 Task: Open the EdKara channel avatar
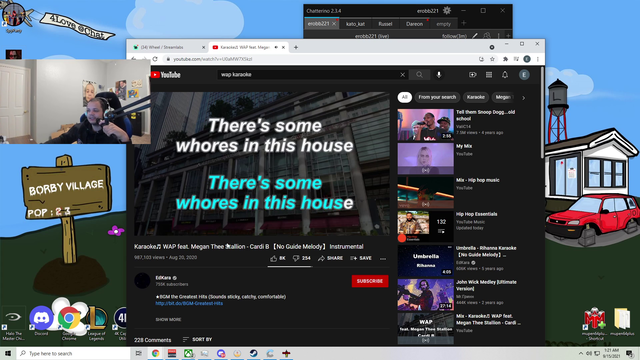tap(142, 281)
